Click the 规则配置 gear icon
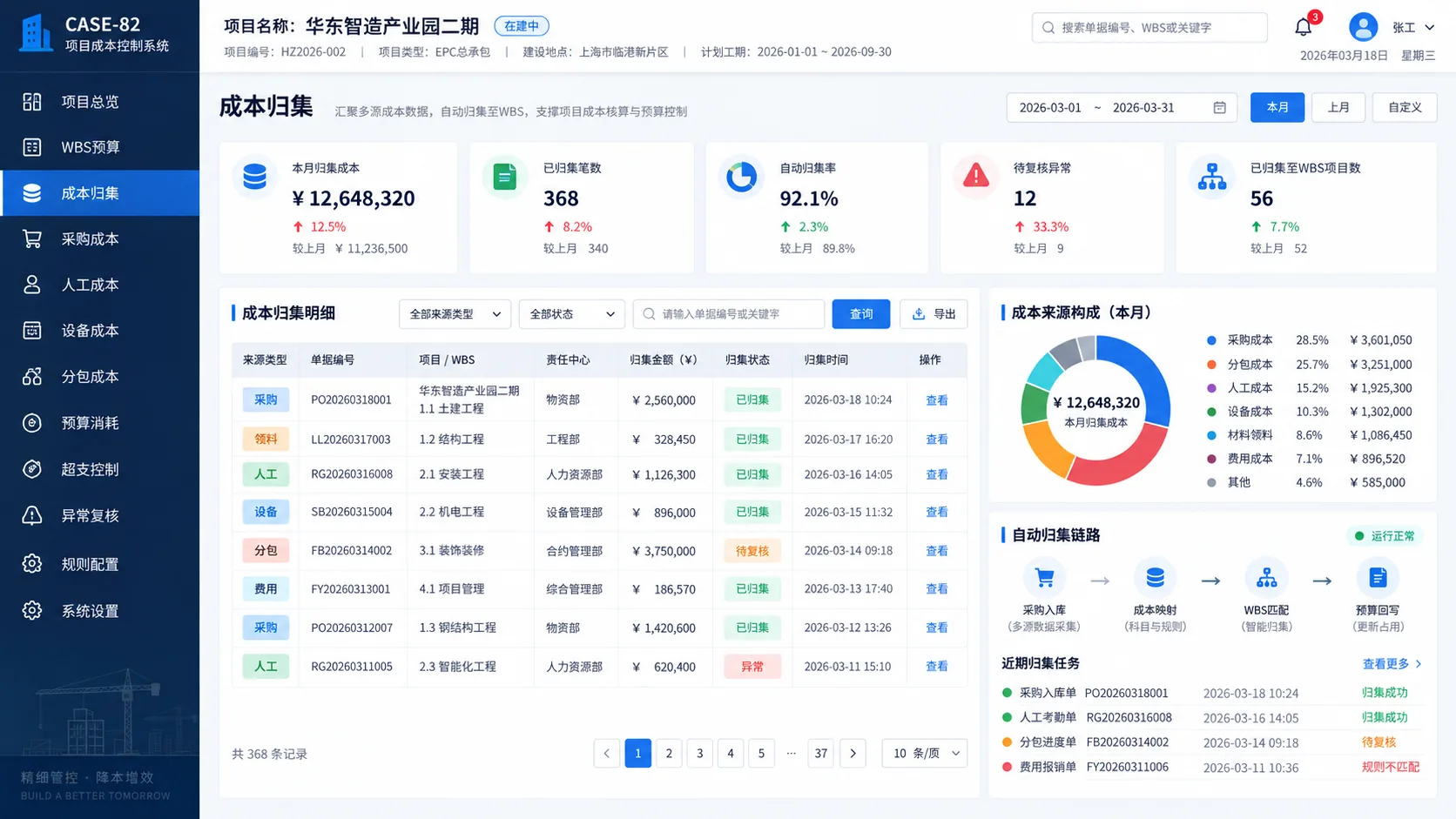This screenshot has width=1456, height=819. [x=32, y=564]
